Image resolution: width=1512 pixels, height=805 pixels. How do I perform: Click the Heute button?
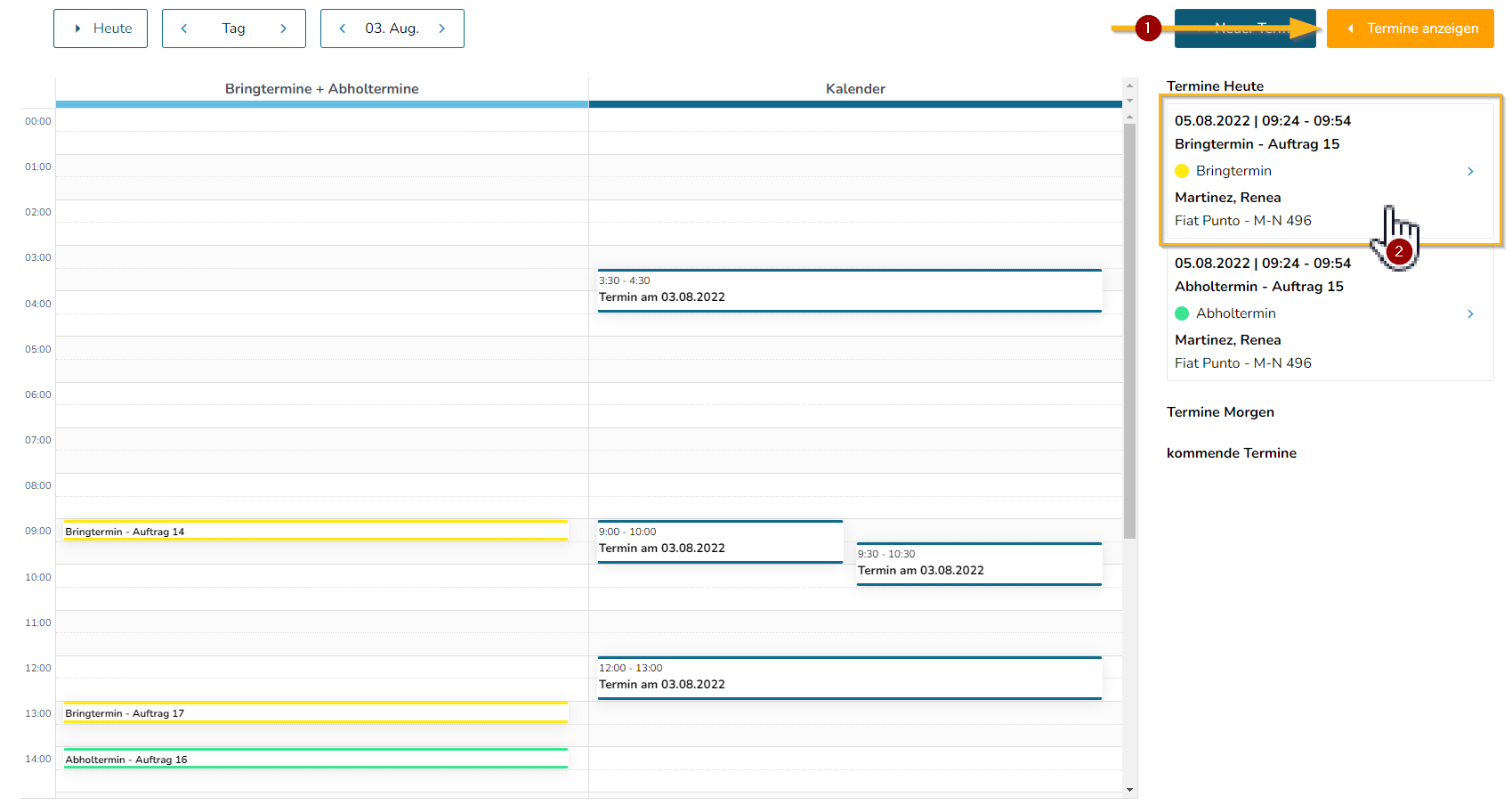tap(101, 28)
